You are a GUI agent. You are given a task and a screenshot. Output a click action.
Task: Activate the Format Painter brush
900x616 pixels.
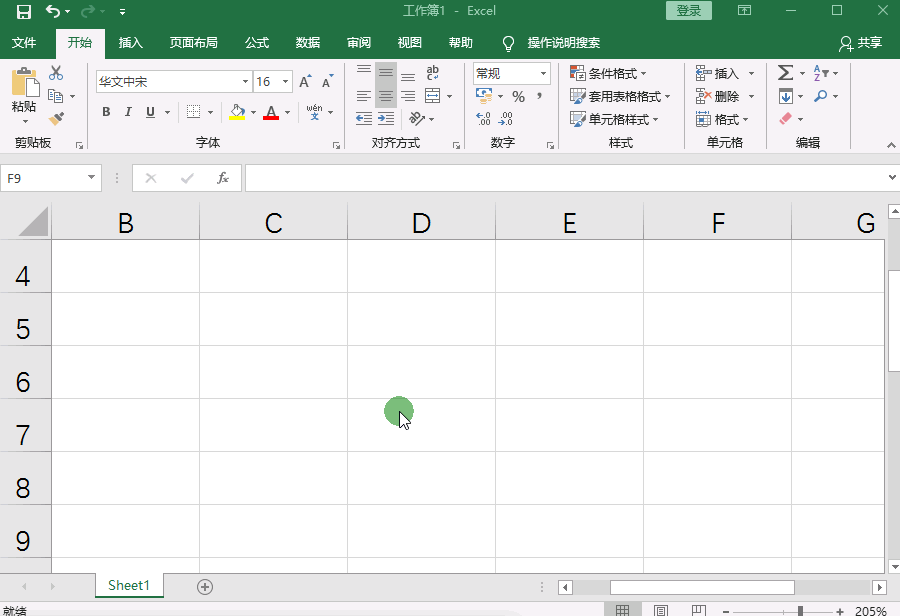[x=56, y=119]
